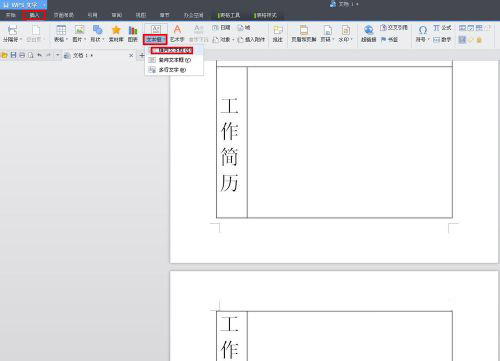Open the 办公空间 tab

[x=193, y=15]
